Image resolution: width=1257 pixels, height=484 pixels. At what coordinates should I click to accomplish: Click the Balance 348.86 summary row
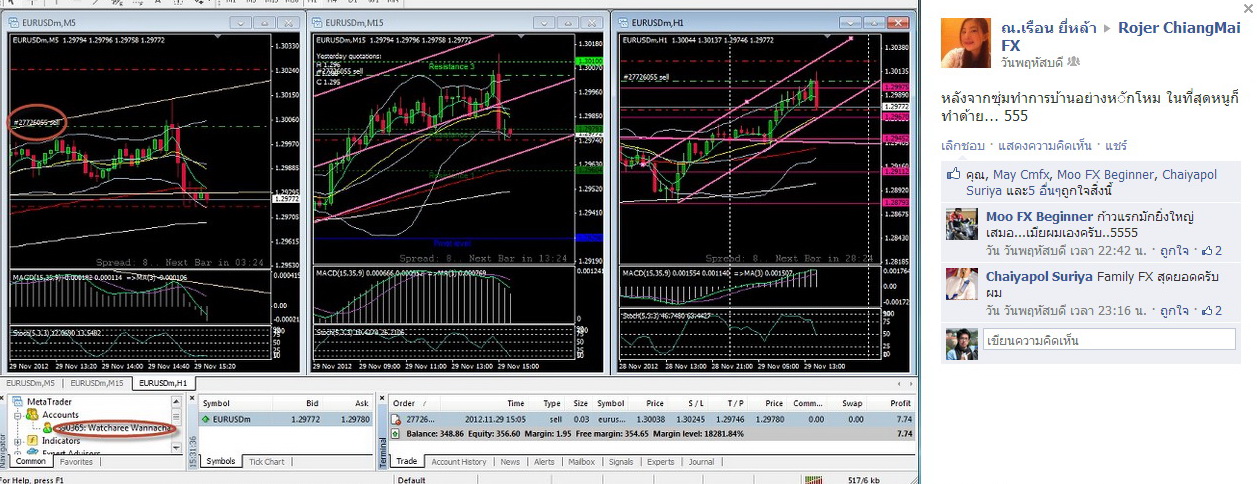[652, 434]
